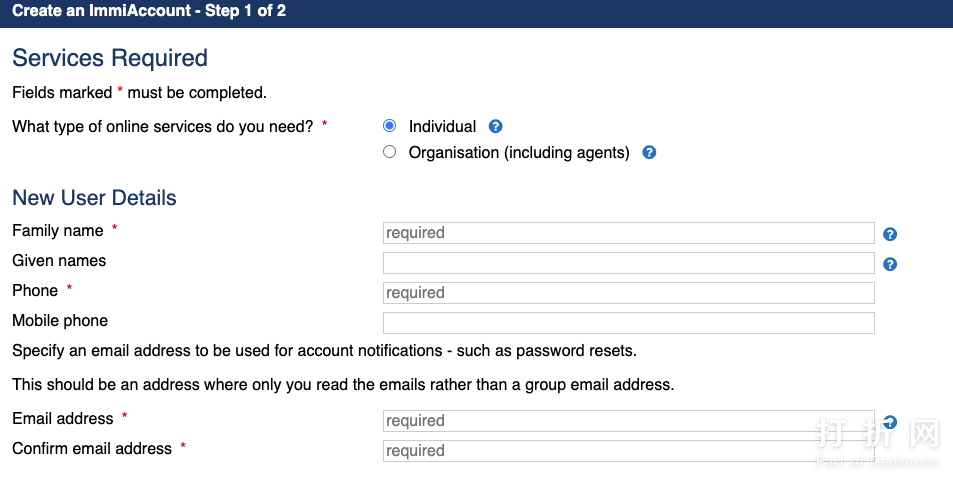The height and width of the screenshot is (479, 953).
Task: Click the 打折网 watermark logo
Action: (x=878, y=438)
